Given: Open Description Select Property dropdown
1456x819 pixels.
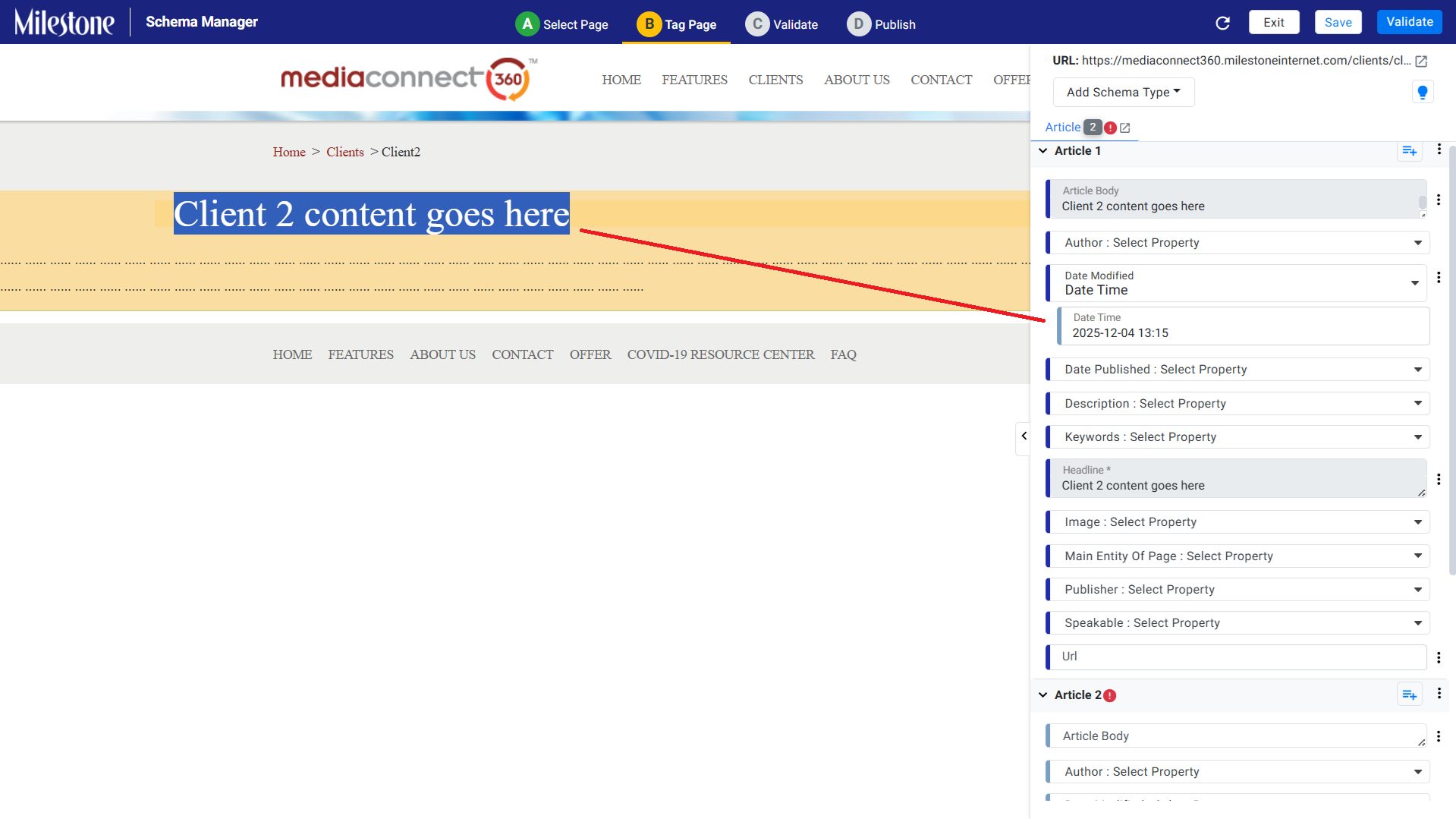Looking at the screenshot, I should coord(1237,404).
